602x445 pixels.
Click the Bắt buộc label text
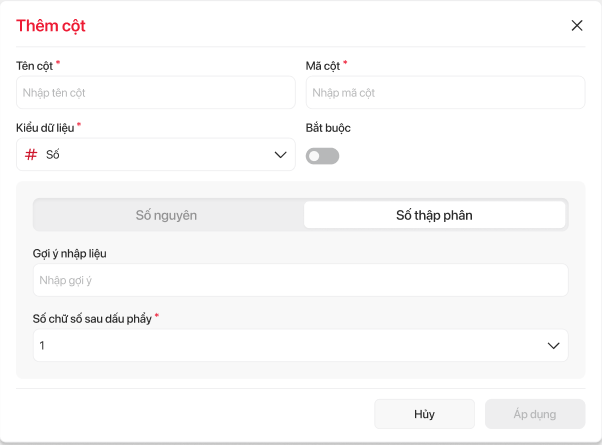tap(327, 128)
